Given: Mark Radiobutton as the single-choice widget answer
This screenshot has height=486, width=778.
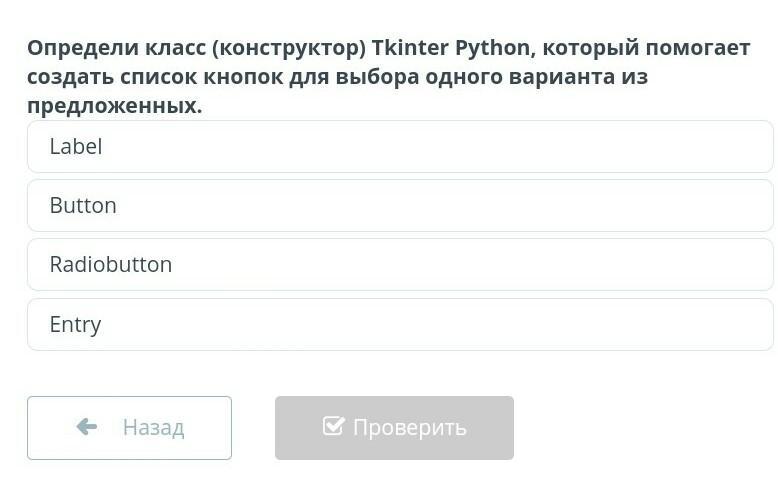Looking at the screenshot, I should [400, 265].
